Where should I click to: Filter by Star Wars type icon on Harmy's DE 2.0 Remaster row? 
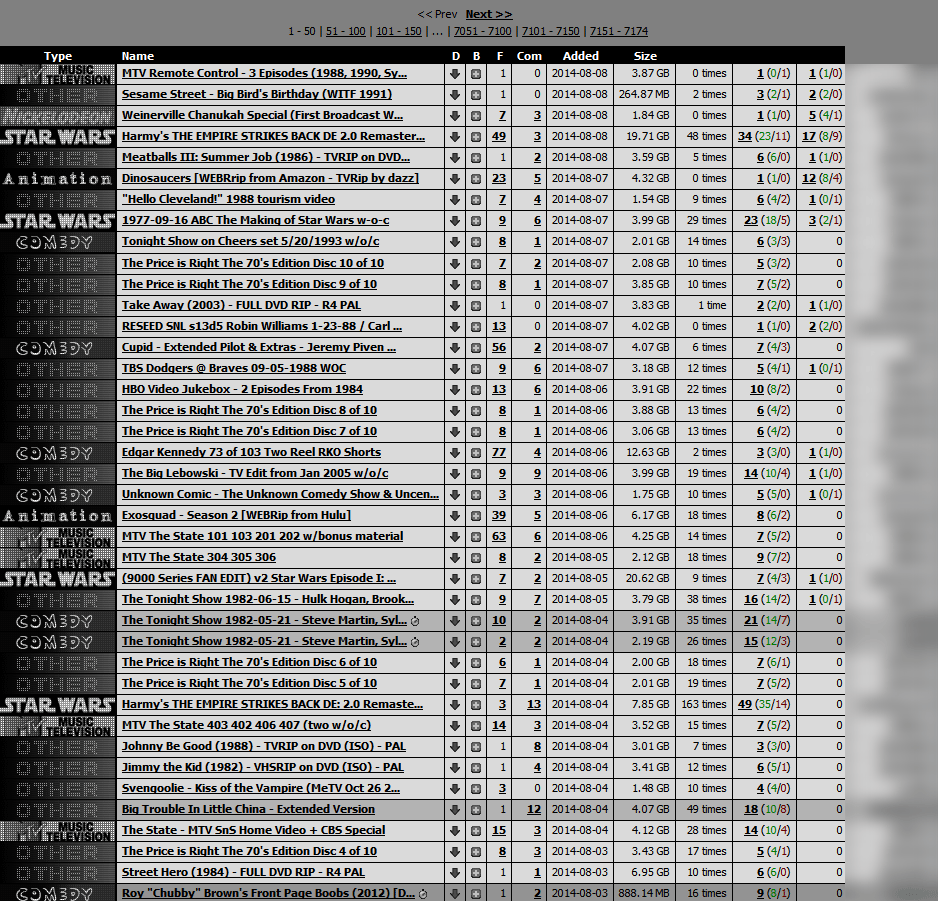(x=57, y=137)
